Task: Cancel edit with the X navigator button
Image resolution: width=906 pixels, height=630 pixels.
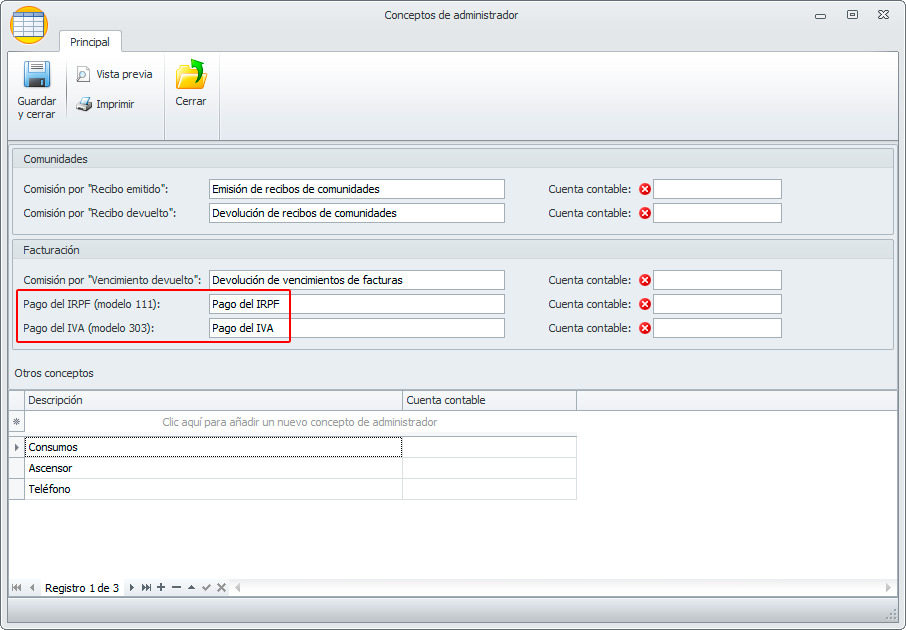Action: point(221,588)
